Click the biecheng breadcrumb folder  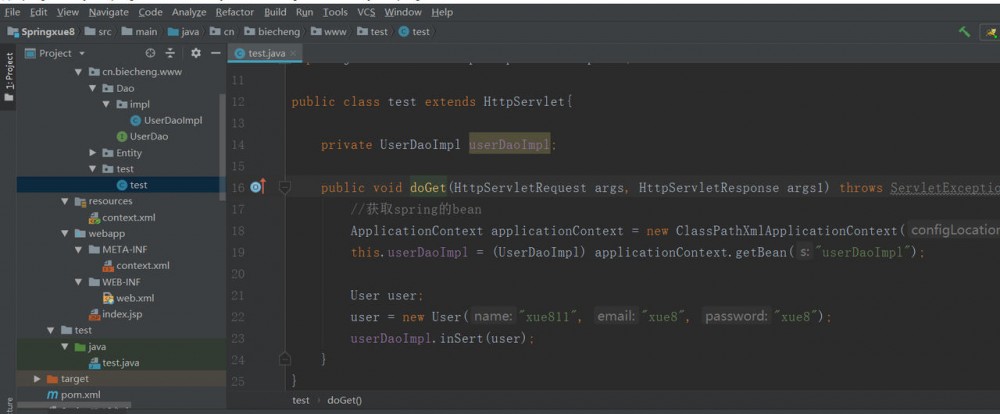[x=271, y=31]
